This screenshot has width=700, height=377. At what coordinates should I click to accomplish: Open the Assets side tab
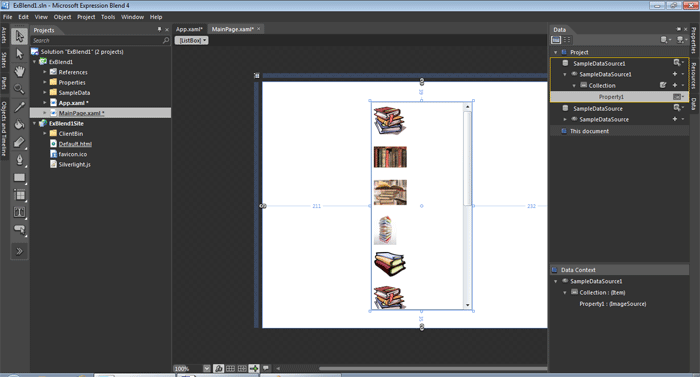point(4,35)
